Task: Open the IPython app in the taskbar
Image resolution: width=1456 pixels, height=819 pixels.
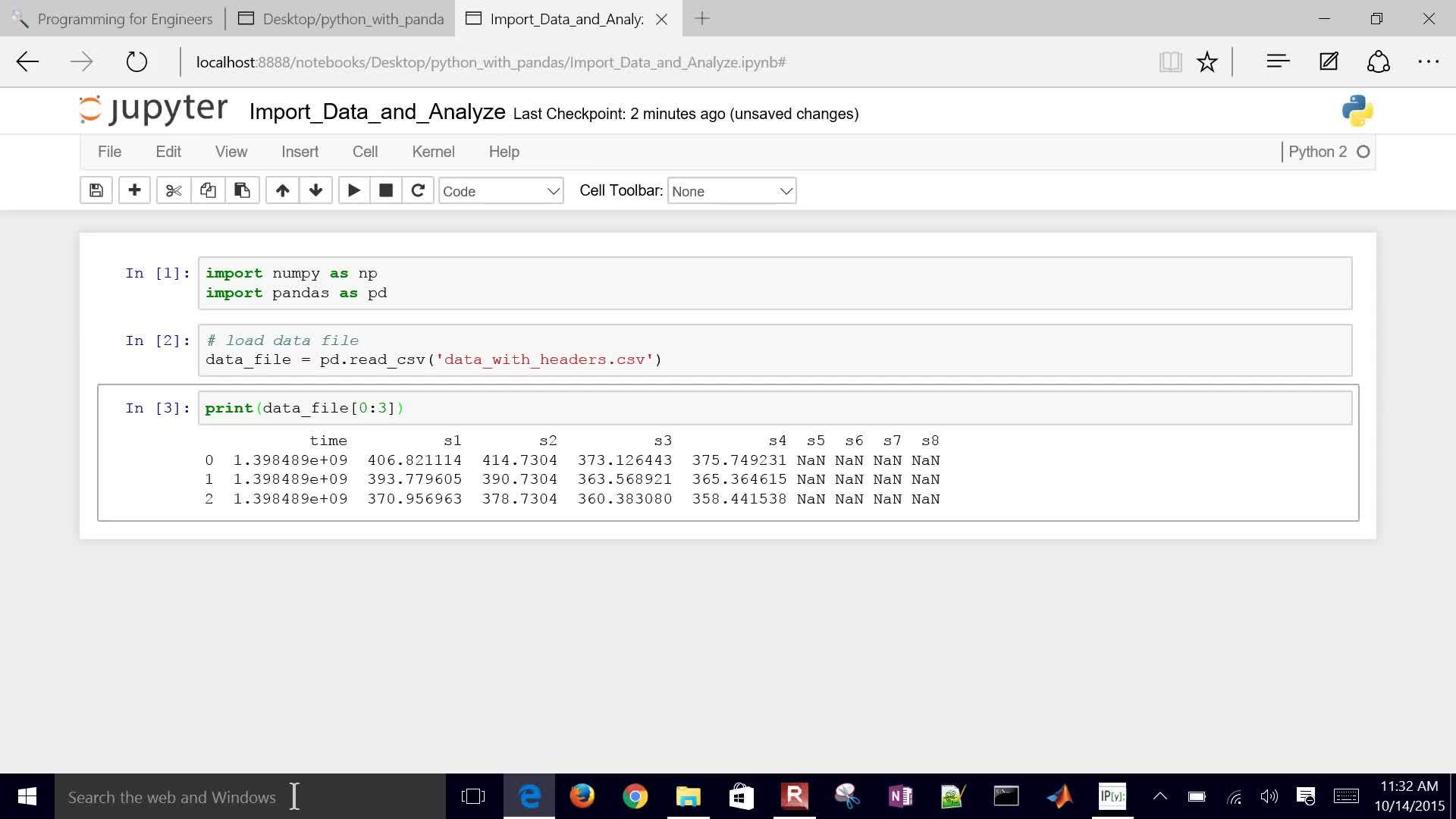Action: [1112, 796]
